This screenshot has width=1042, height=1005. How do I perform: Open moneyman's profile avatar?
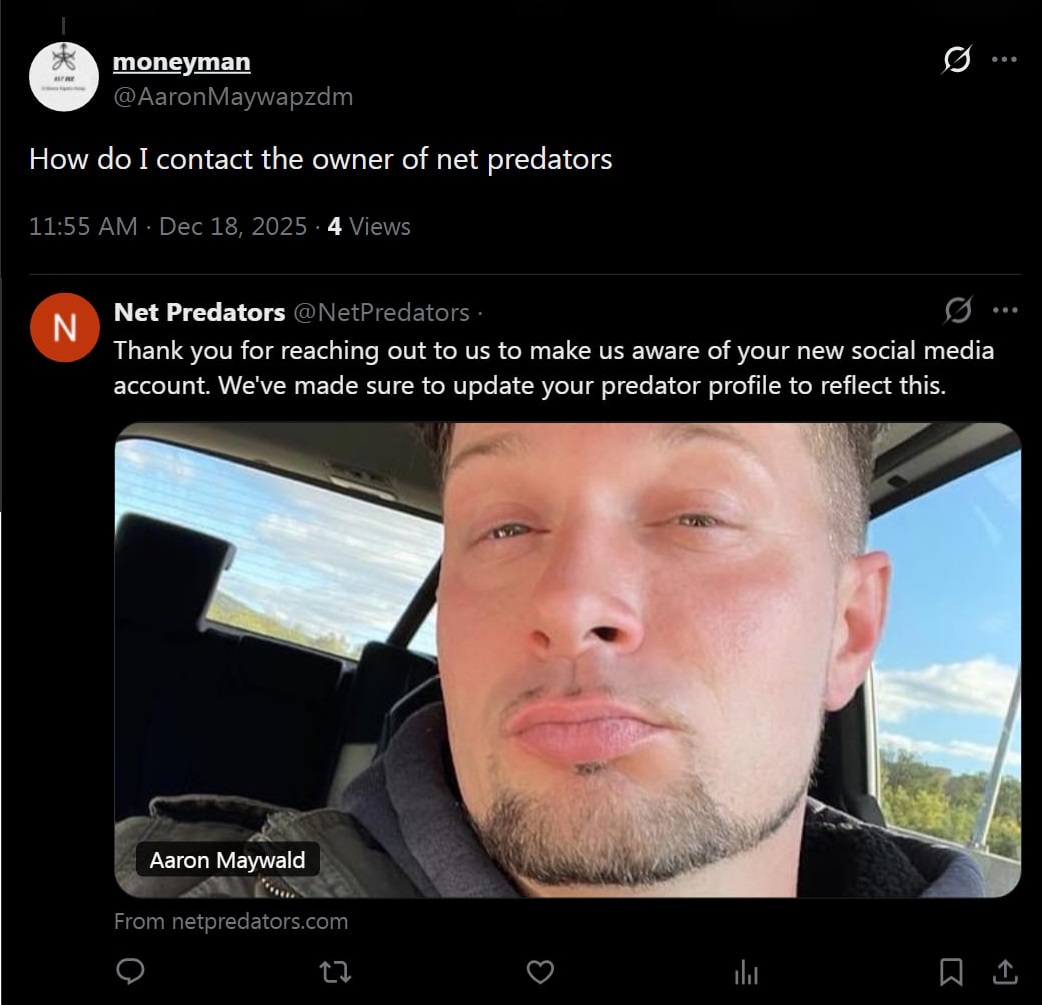click(x=64, y=76)
